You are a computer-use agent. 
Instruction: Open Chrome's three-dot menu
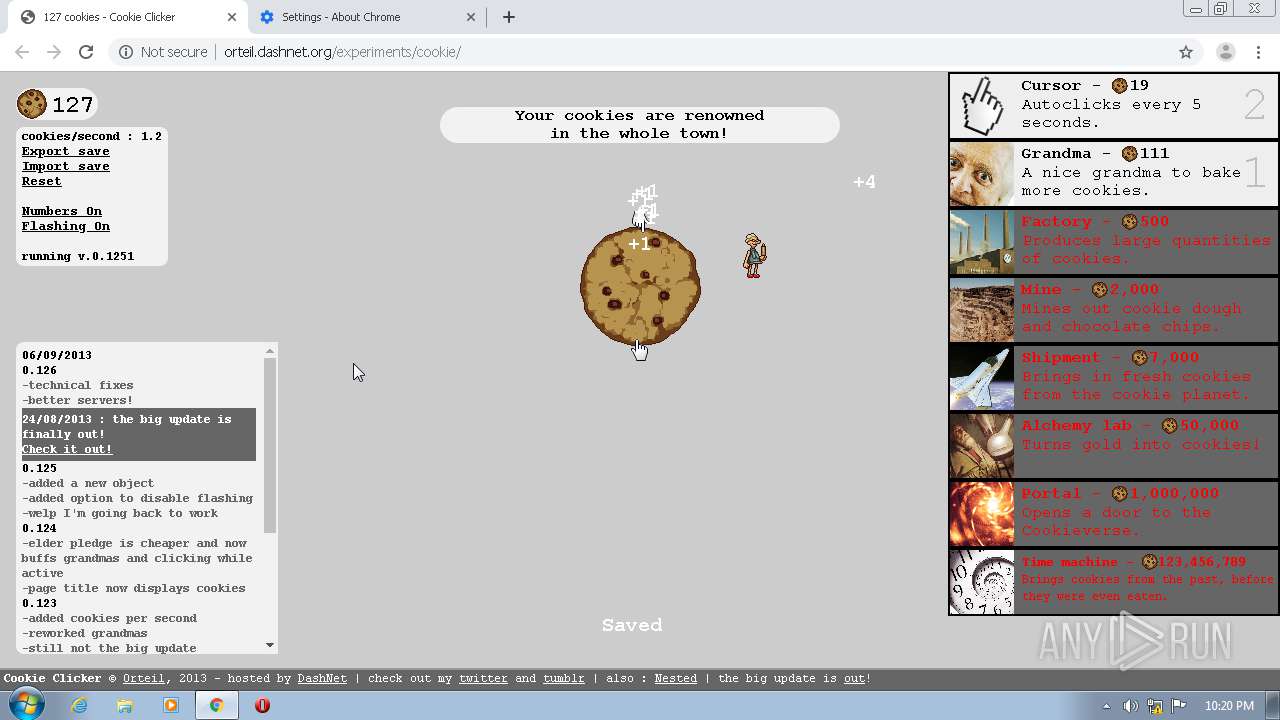1257,52
